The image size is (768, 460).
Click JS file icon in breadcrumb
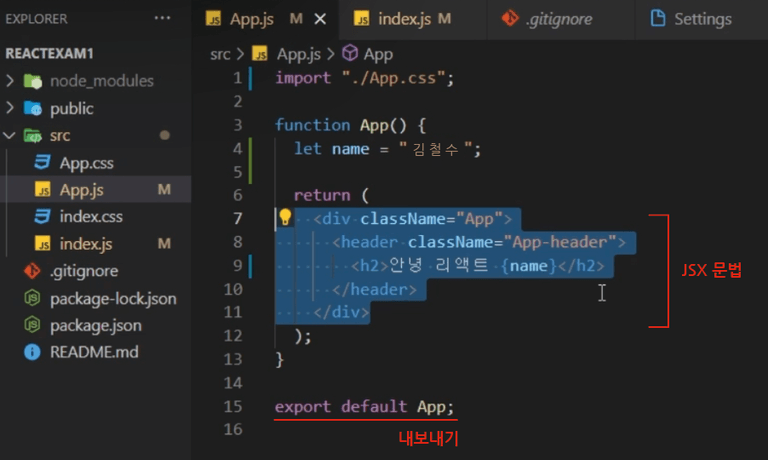[260, 53]
